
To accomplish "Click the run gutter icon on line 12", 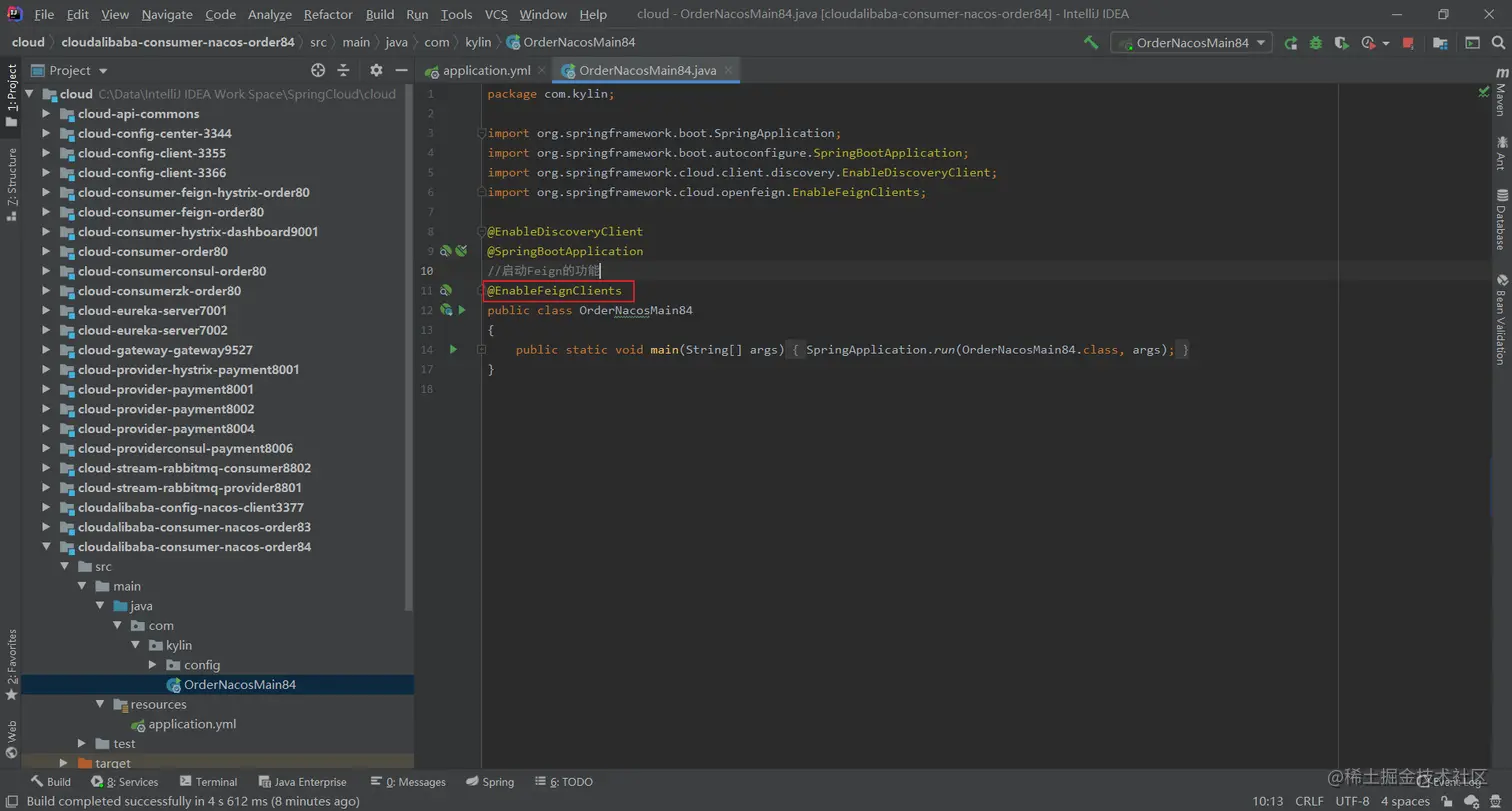I will (462, 310).
